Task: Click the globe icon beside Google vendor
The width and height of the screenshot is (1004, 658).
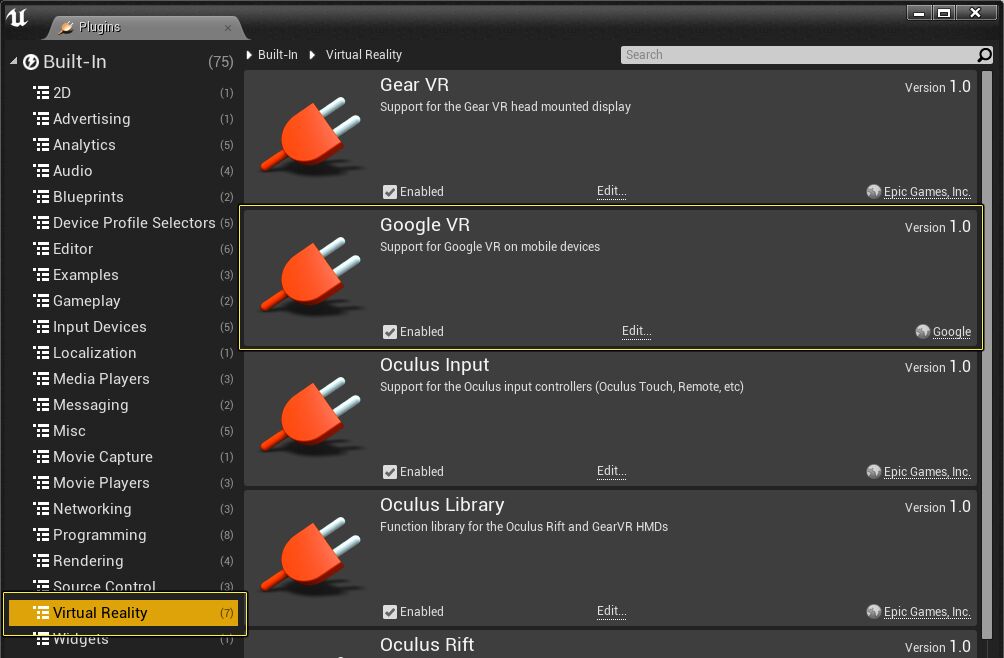Action: 923,332
